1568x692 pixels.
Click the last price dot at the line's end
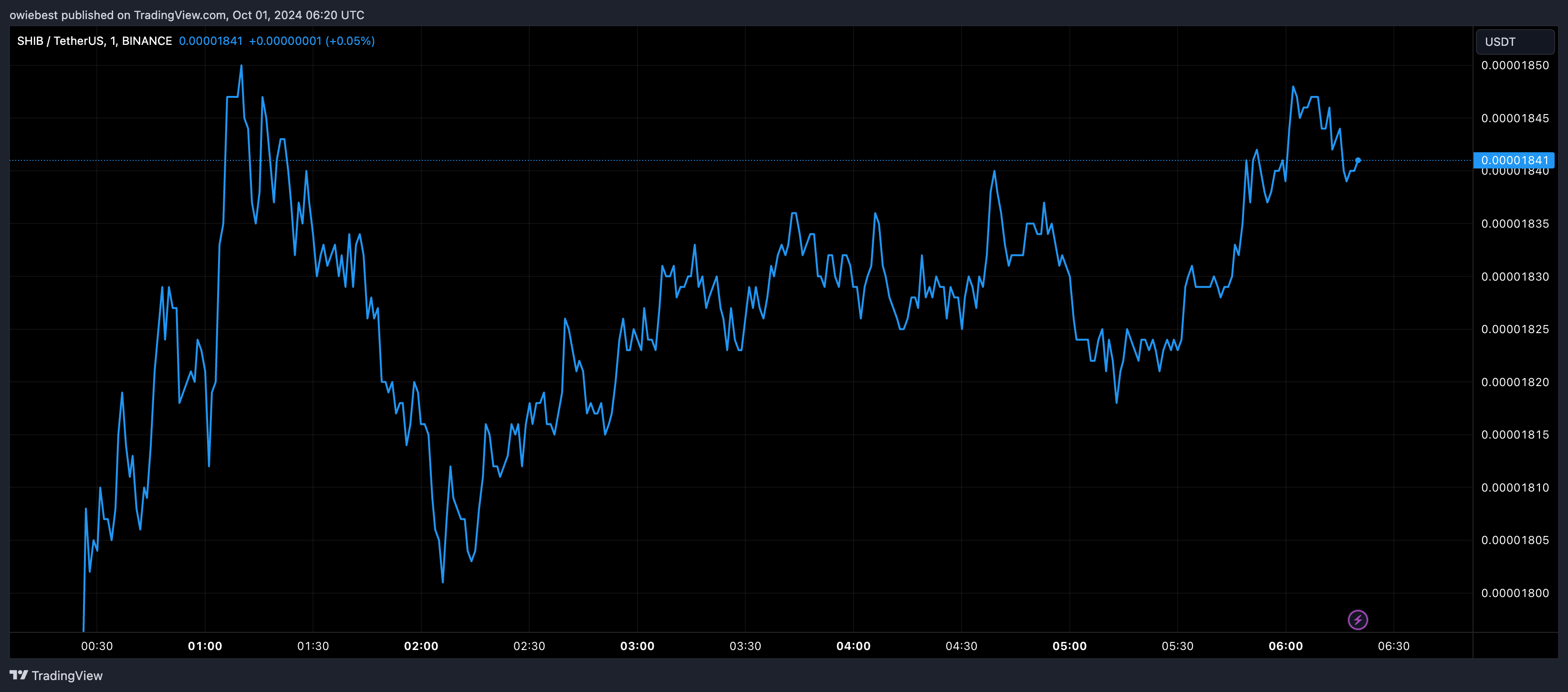click(x=1358, y=160)
